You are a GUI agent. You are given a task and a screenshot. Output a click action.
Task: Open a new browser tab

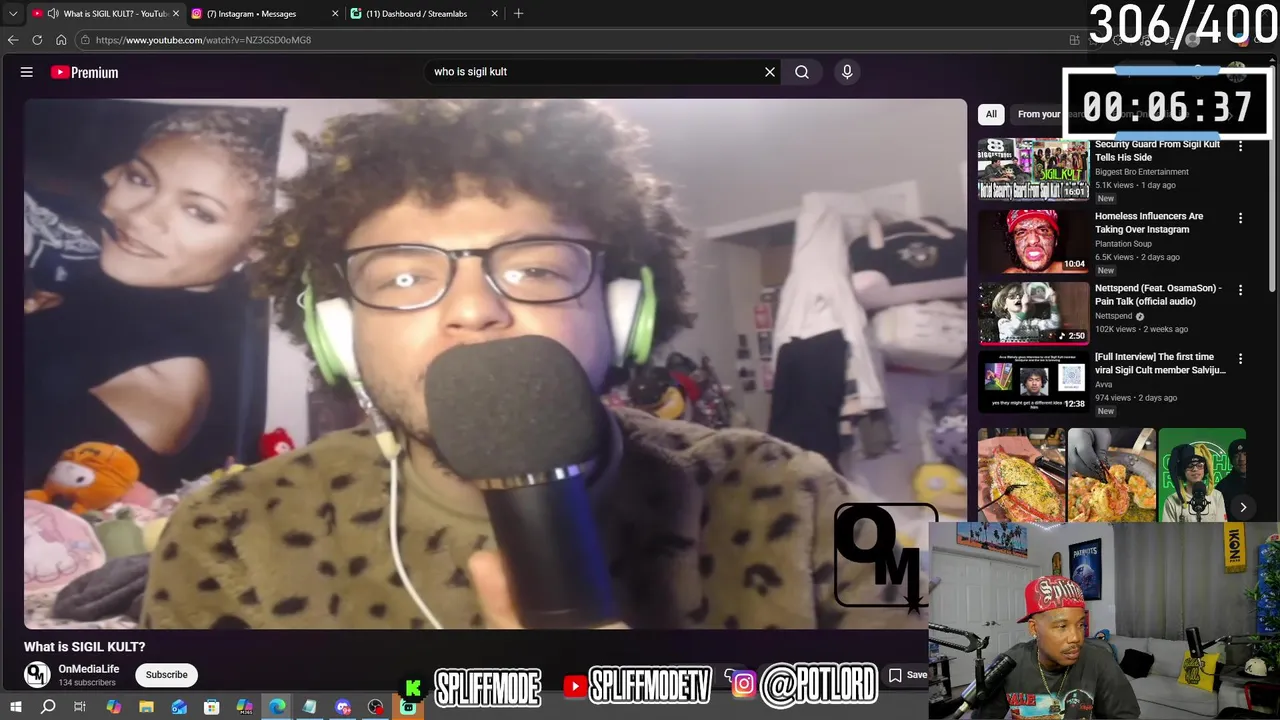click(518, 14)
